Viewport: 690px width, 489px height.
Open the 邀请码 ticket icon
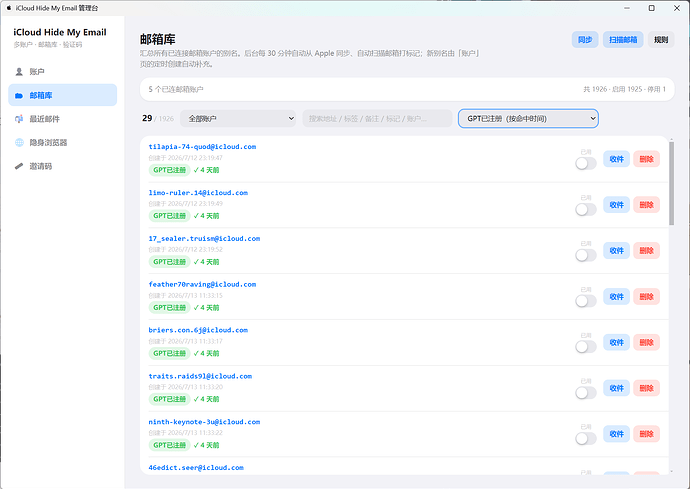tap(19, 166)
